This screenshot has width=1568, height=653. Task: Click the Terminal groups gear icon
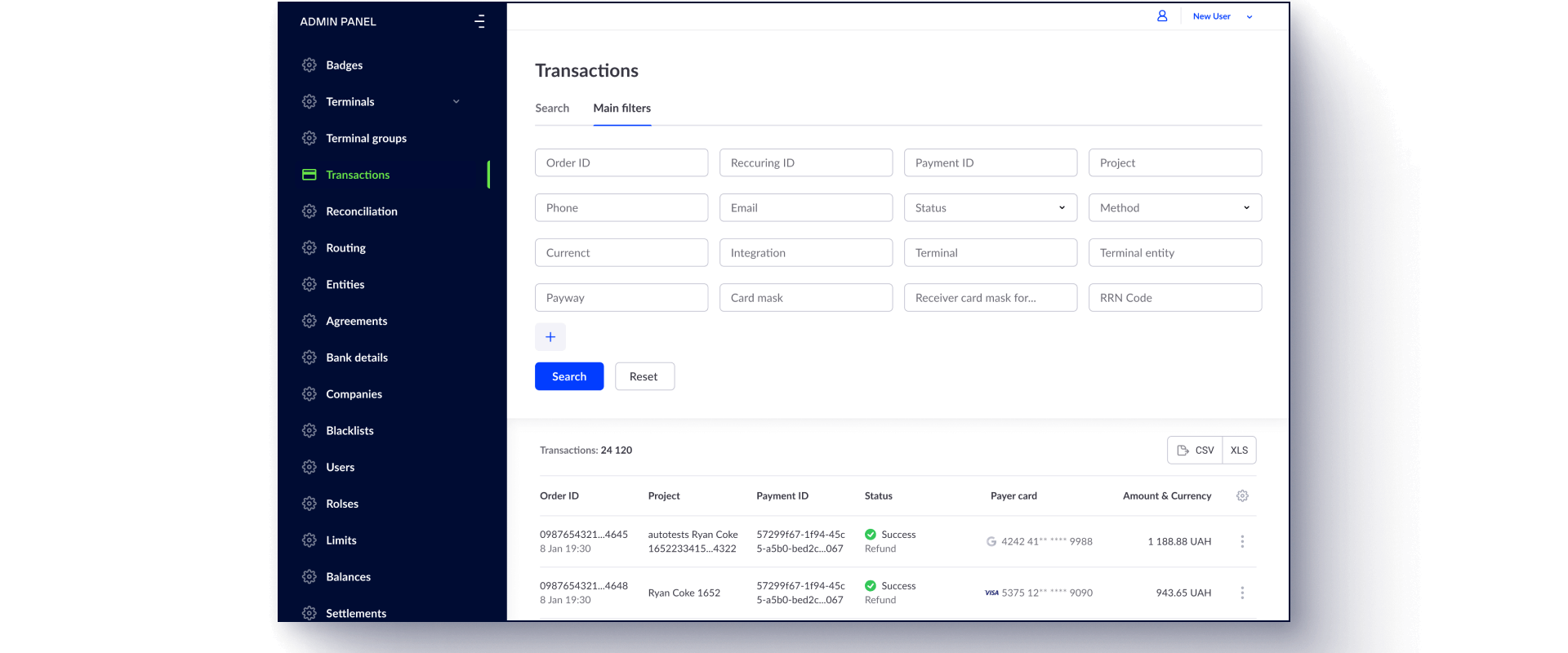click(x=309, y=139)
